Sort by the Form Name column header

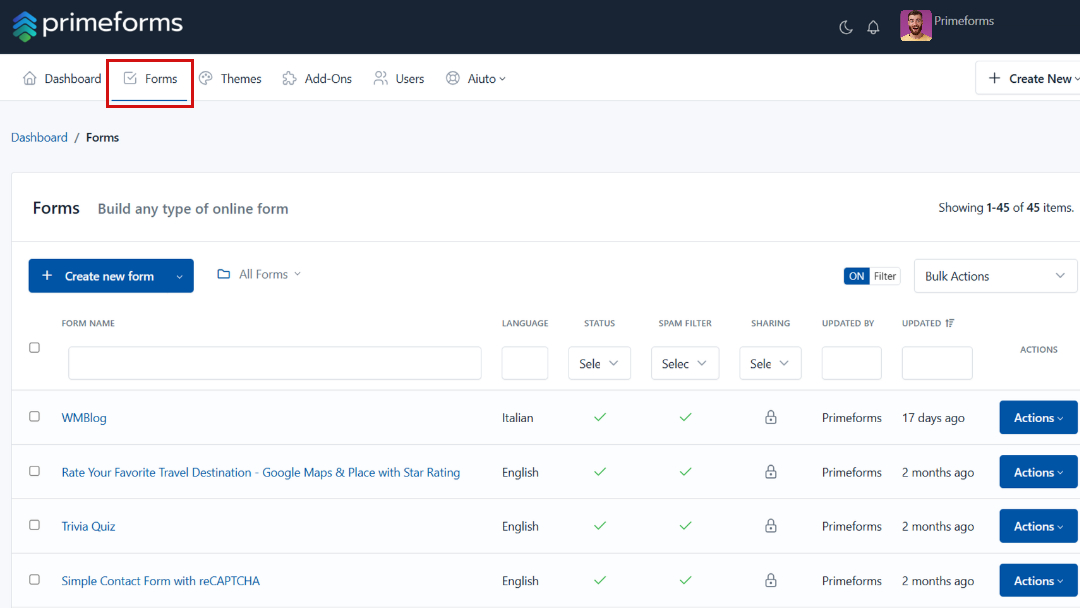point(88,323)
